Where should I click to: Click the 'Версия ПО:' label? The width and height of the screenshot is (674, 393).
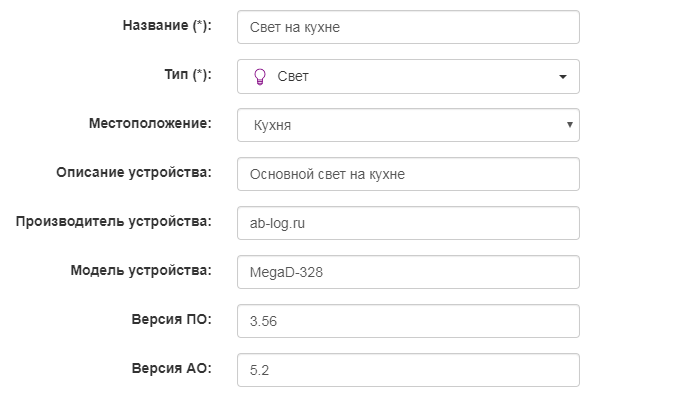click(x=172, y=319)
